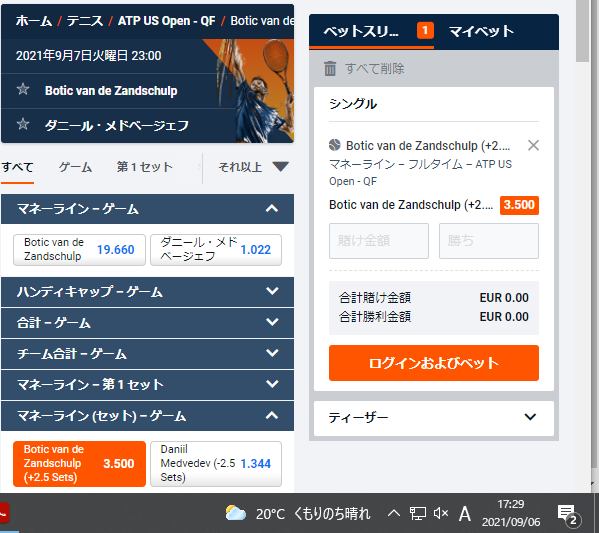599x533 pixels.
Task: Open weather widget in taskbar
Action: pos(298,513)
